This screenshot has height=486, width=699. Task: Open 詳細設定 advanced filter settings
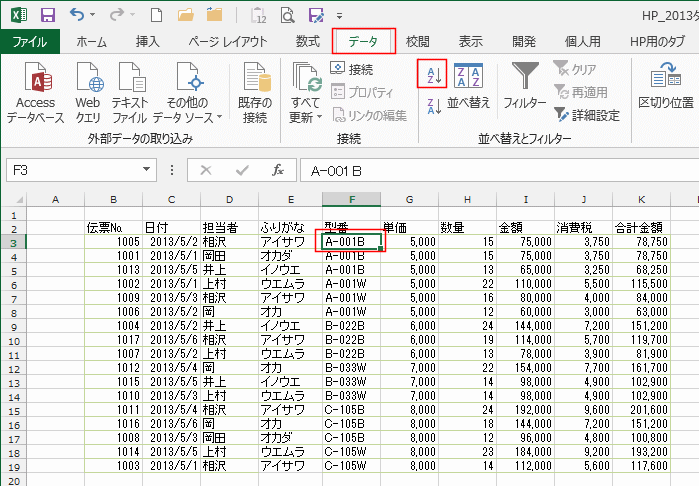coord(587,115)
